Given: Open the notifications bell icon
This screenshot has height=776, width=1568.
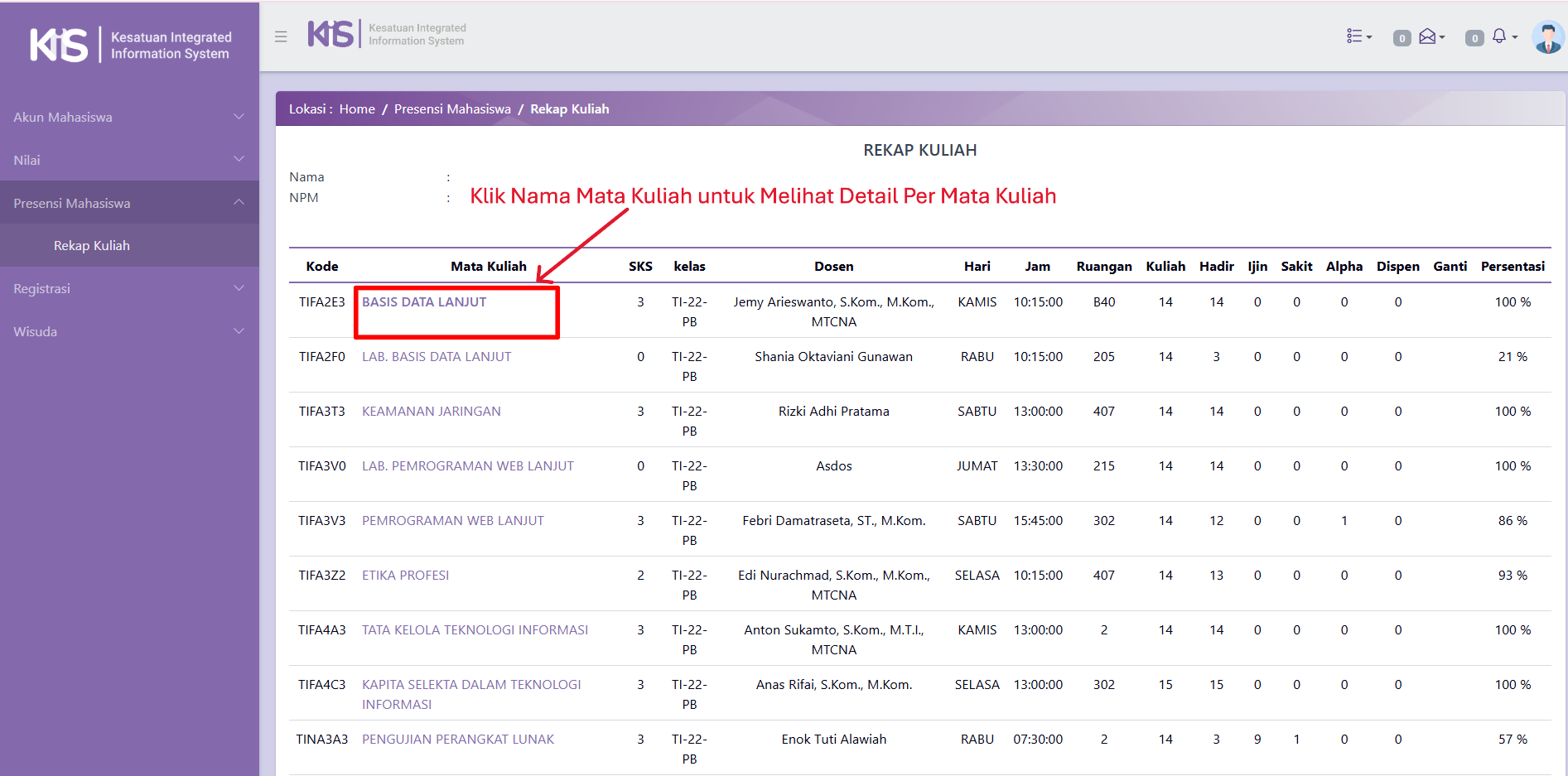Looking at the screenshot, I should click(1500, 36).
